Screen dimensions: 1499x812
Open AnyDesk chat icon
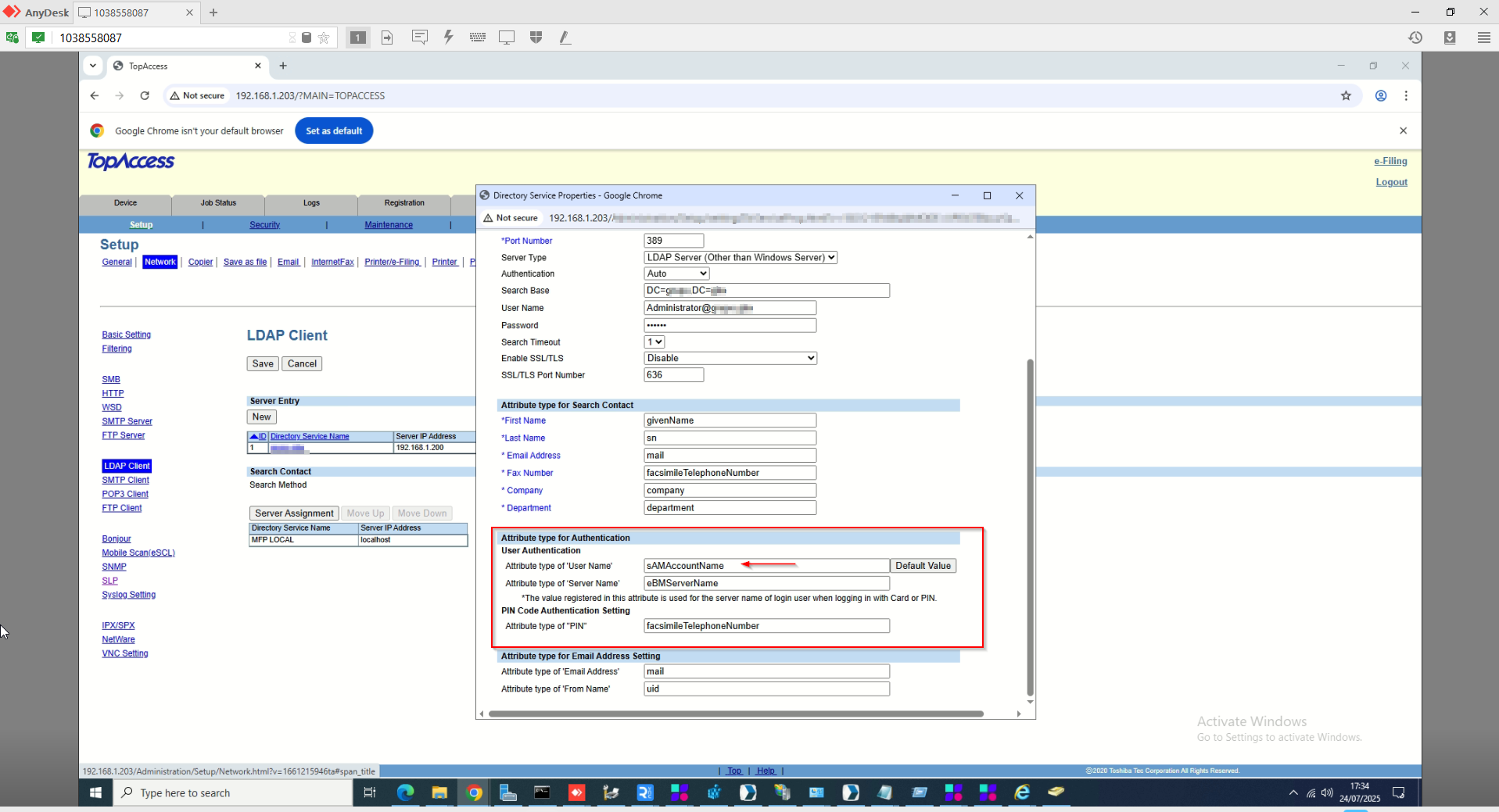pyautogui.click(x=420, y=38)
